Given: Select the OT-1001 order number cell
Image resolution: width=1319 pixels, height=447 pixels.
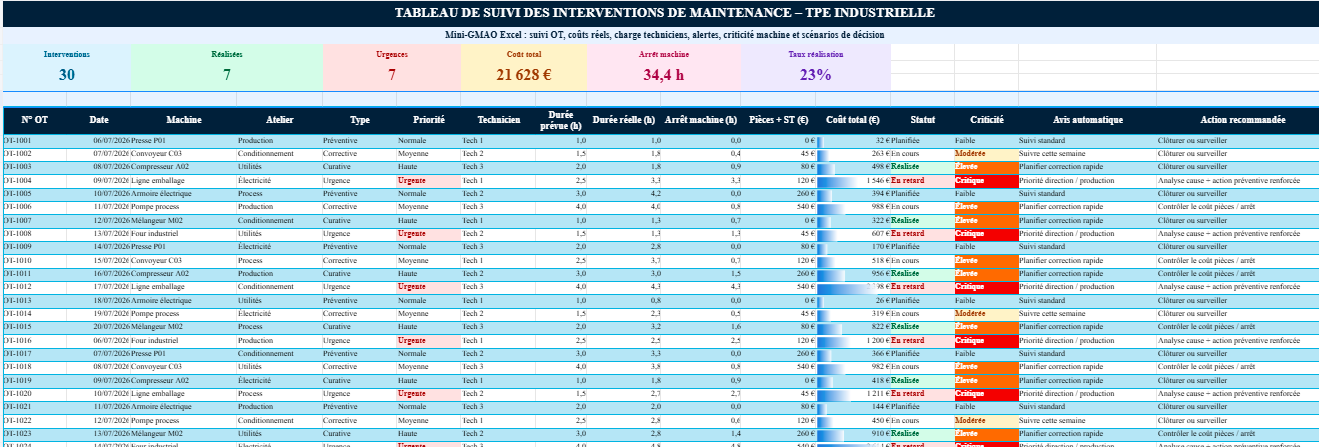Looking at the screenshot, I should [x=34, y=141].
